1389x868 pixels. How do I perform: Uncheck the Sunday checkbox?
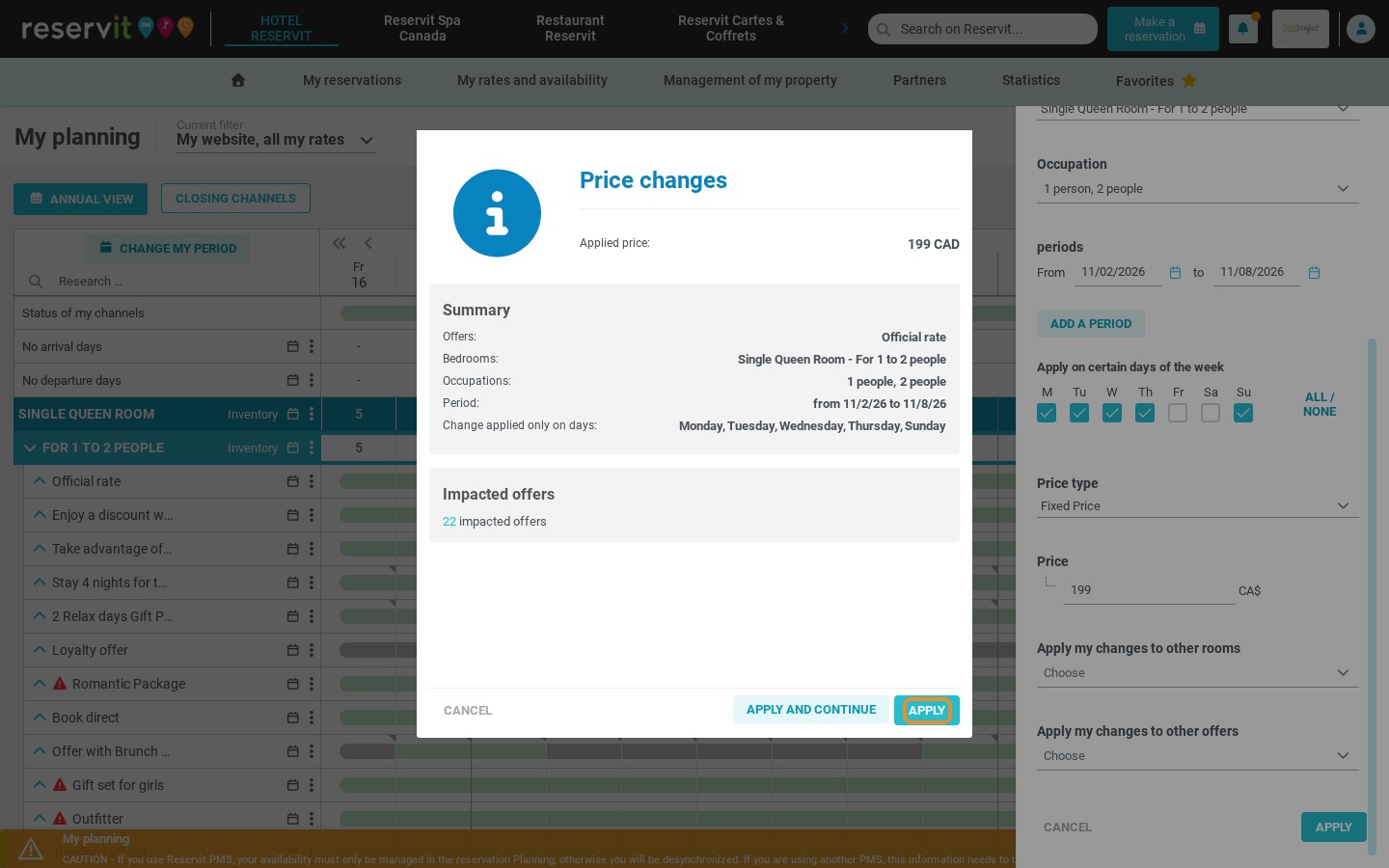pos(1243,413)
